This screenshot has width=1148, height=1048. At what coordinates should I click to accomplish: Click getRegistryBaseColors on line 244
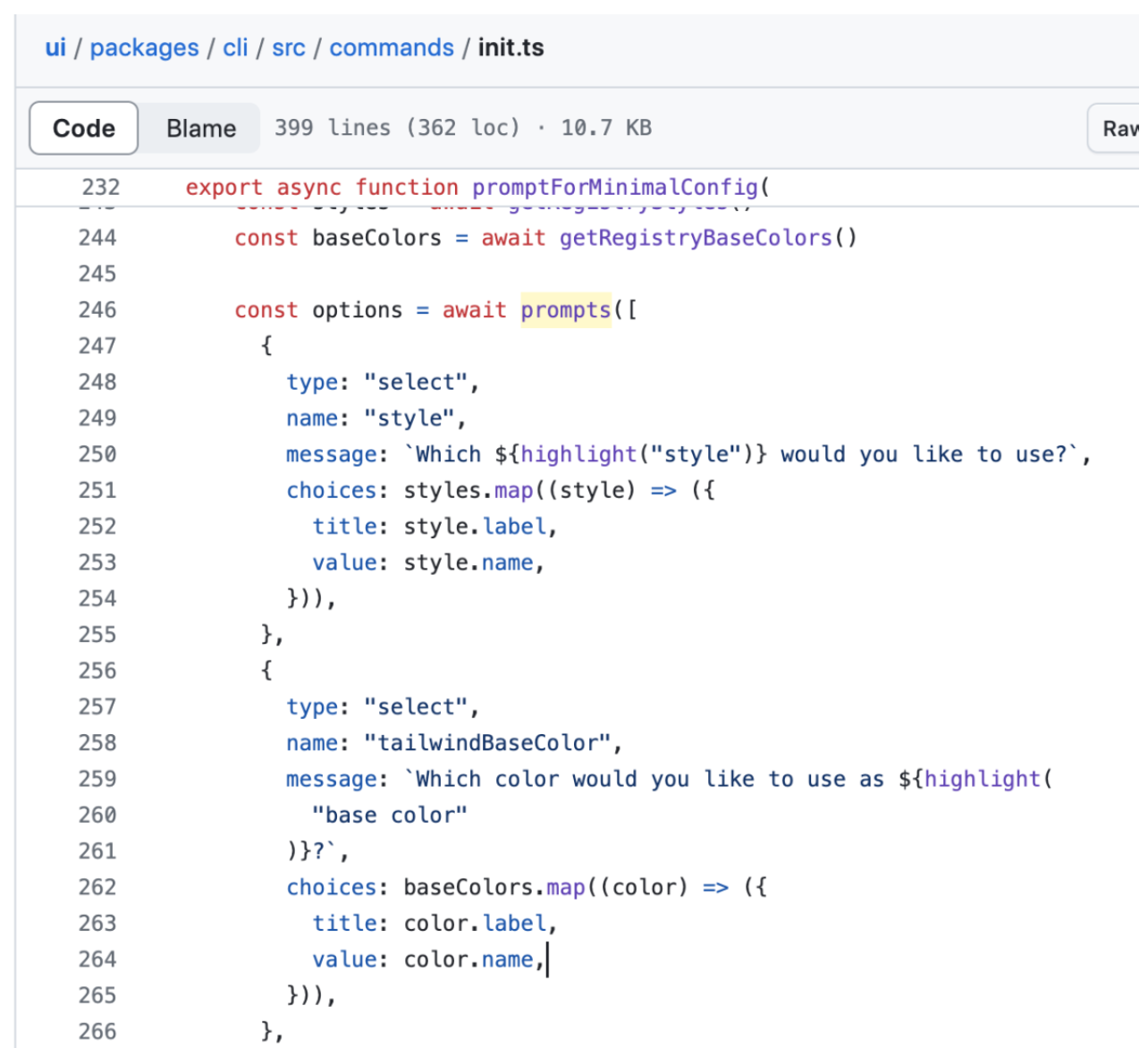click(696, 238)
